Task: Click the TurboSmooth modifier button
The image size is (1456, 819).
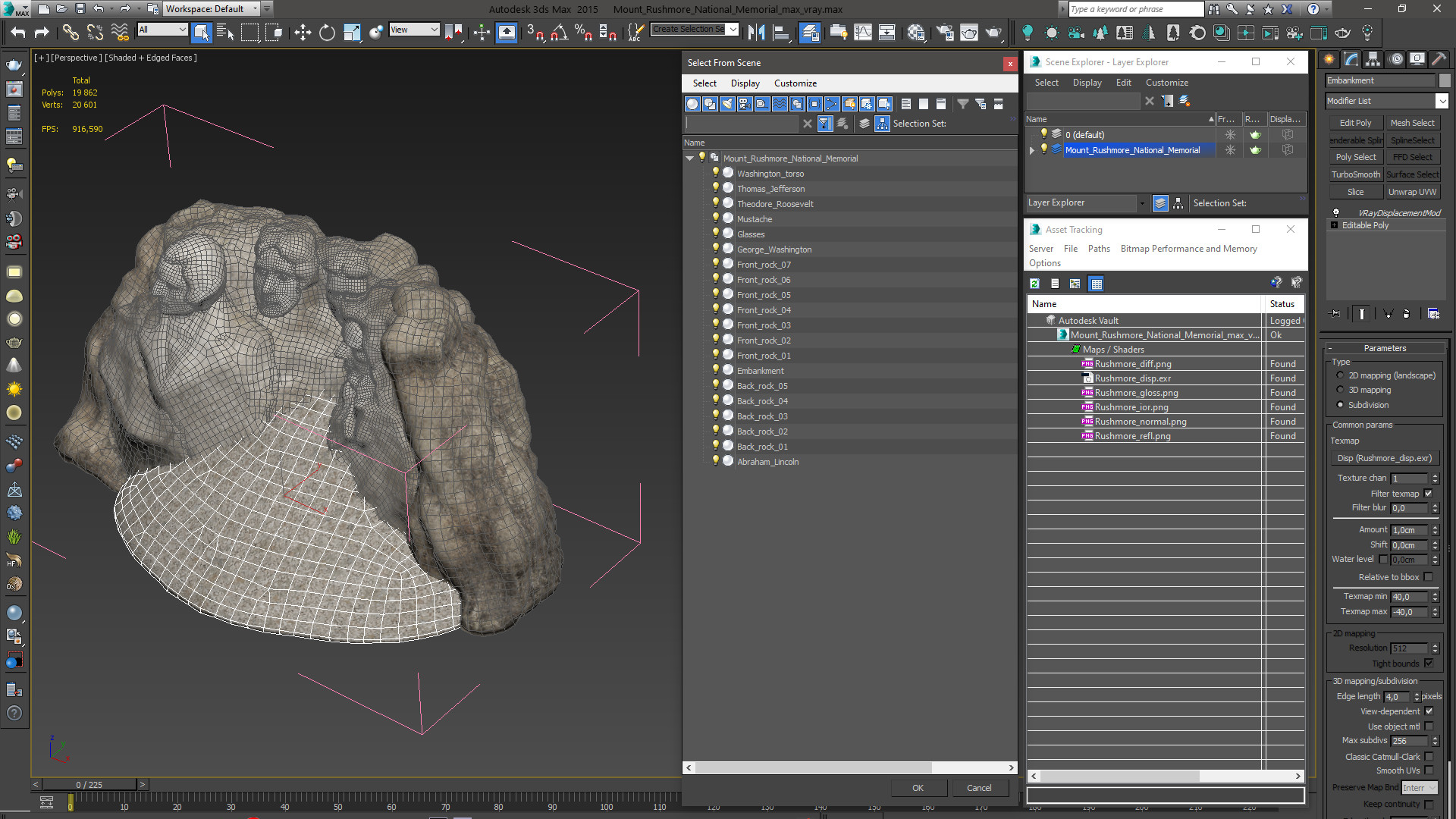Action: 1356,174
